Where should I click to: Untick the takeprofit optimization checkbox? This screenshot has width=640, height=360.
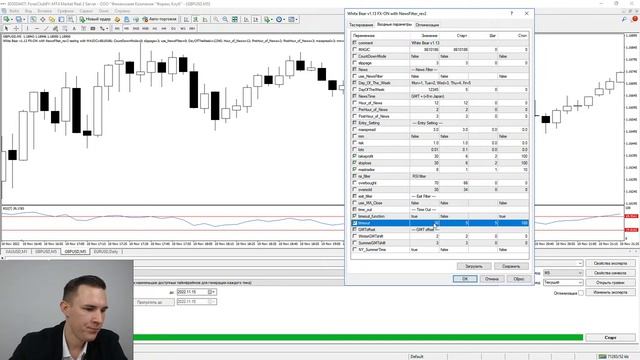[354, 156]
